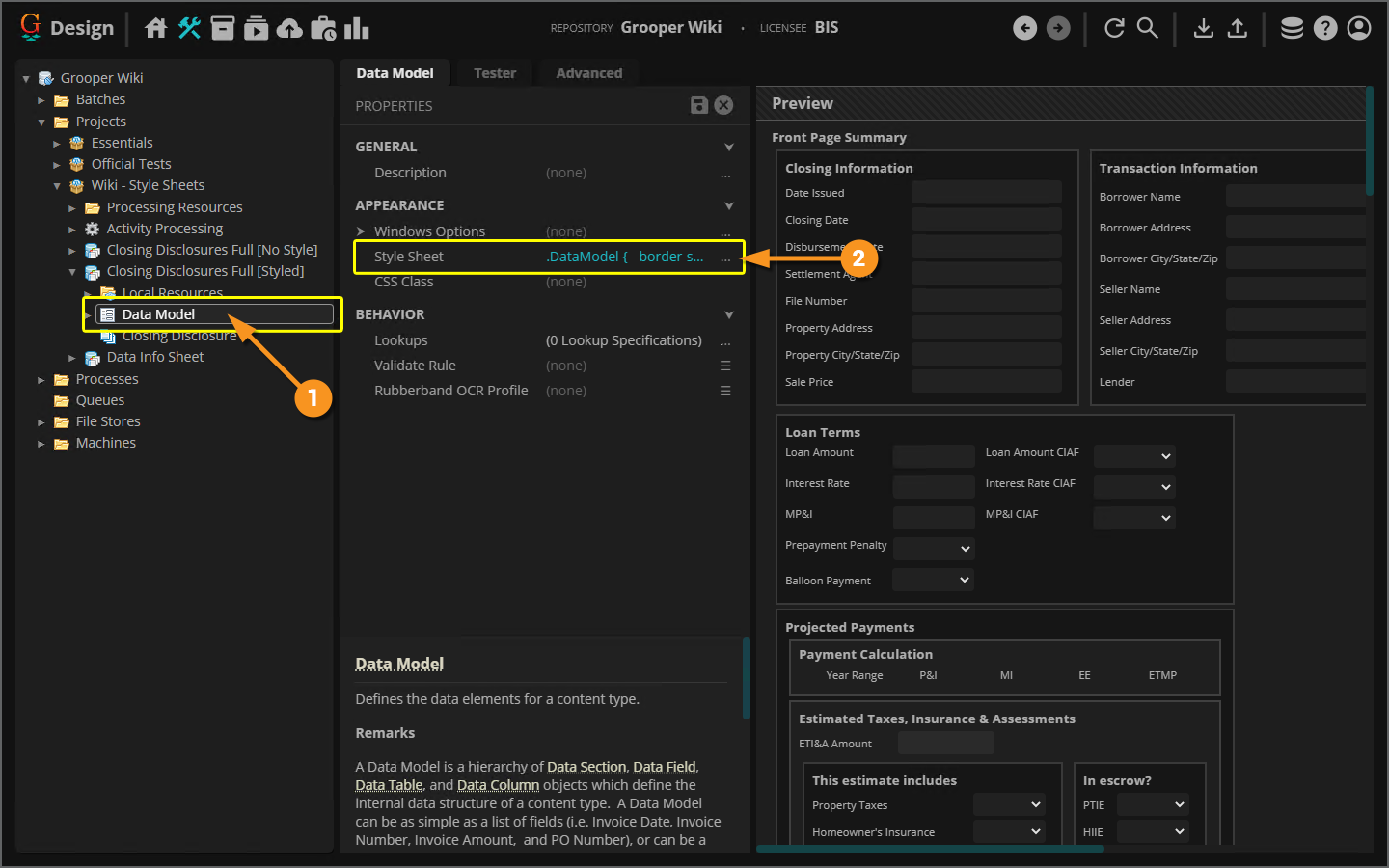Click the download icon in the header
The height and width of the screenshot is (868, 1389).
click(x=1203, y=28)
